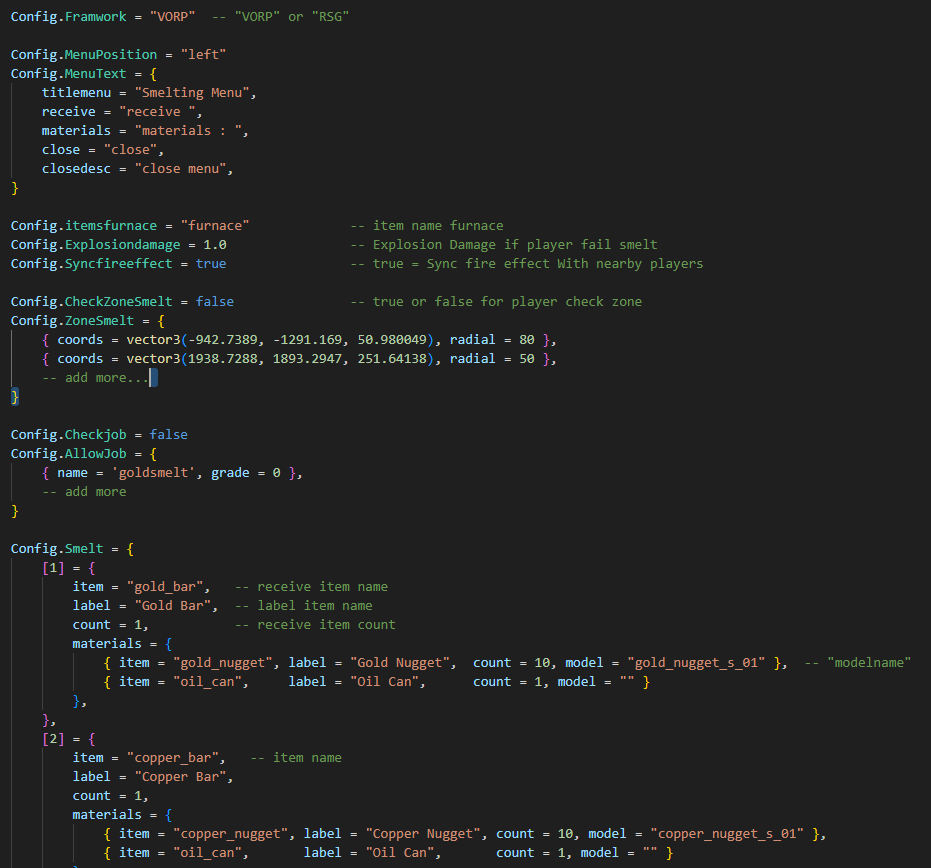Click the false value of Config.Checkjob
Viewport: 931px width, 868px height.
169,435
